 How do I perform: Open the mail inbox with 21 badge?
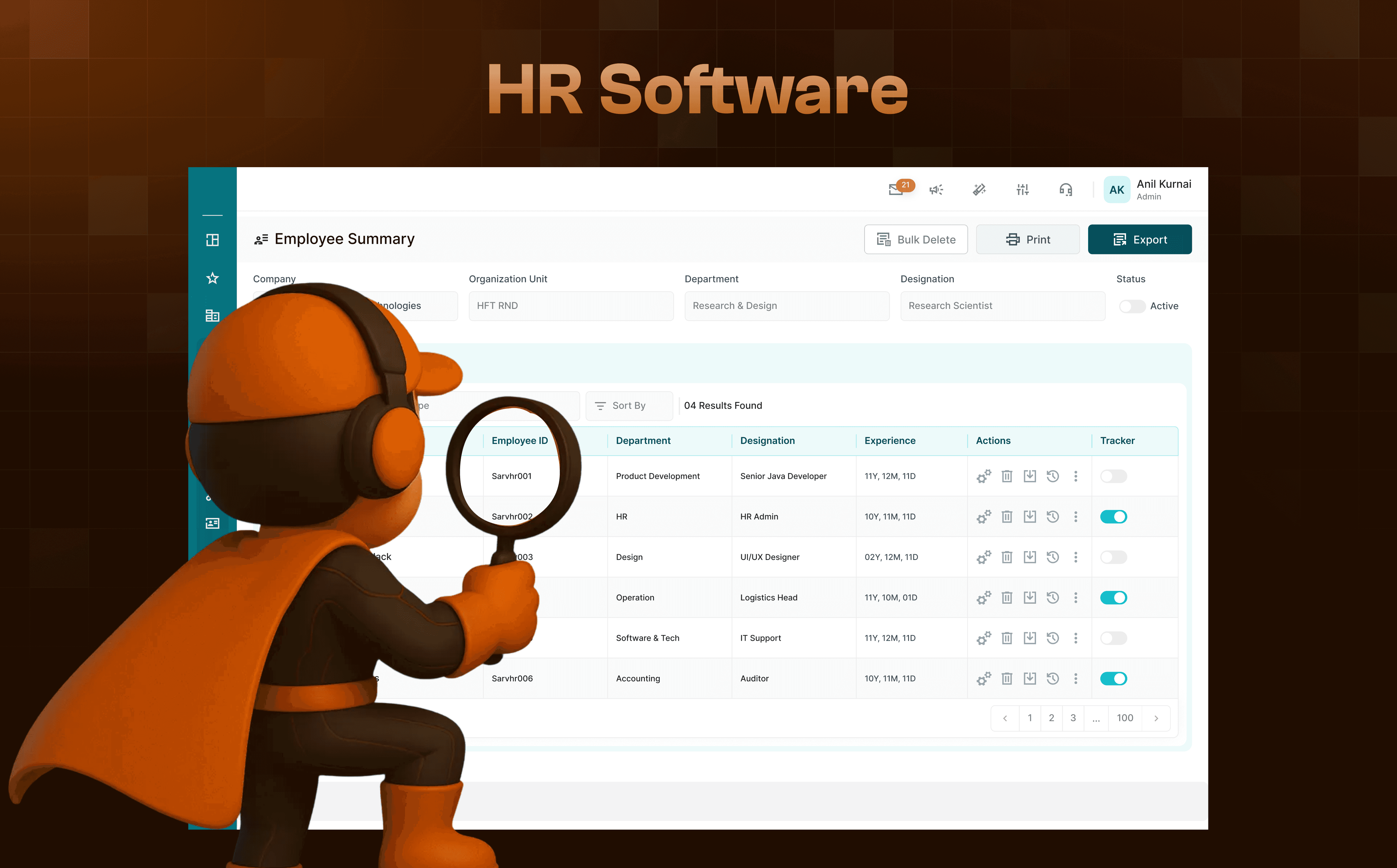click(896, 190)
